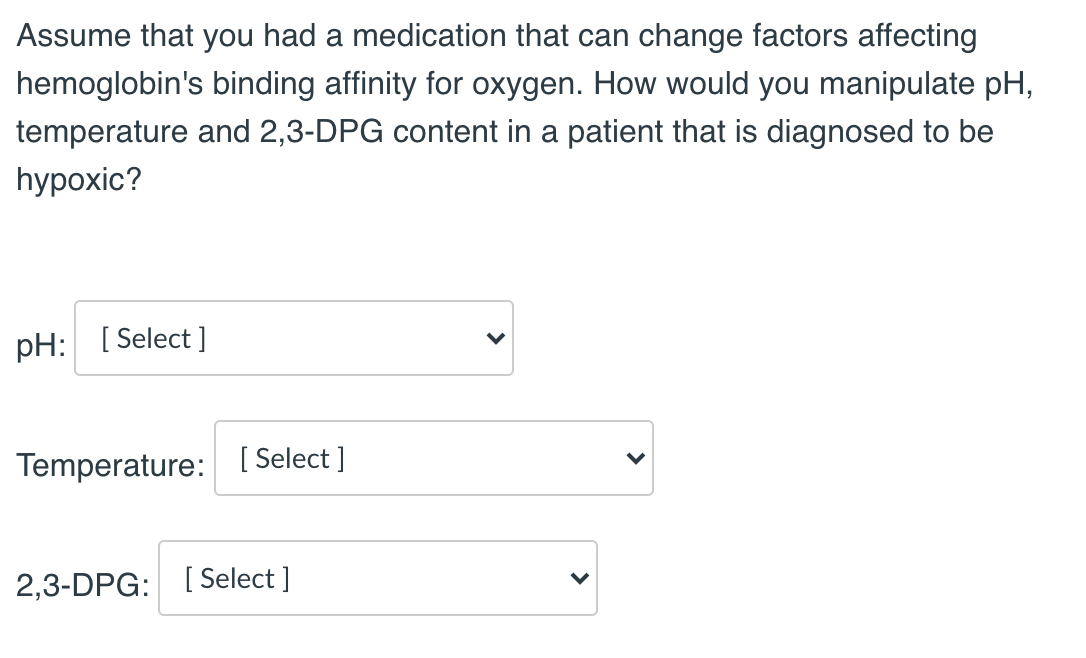Click the chevron arrow on the 2,3-DPG dropdown

coord(579,578)
